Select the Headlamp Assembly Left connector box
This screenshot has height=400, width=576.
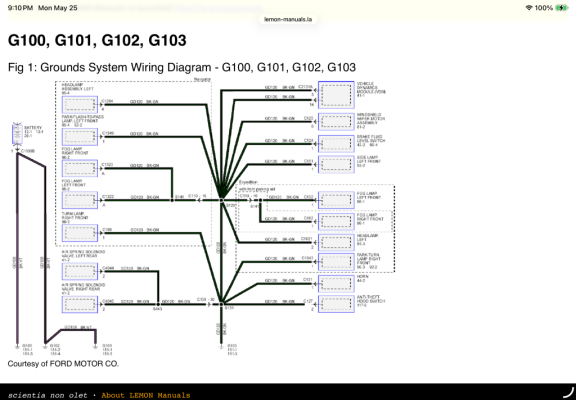(x=80, y=105)
